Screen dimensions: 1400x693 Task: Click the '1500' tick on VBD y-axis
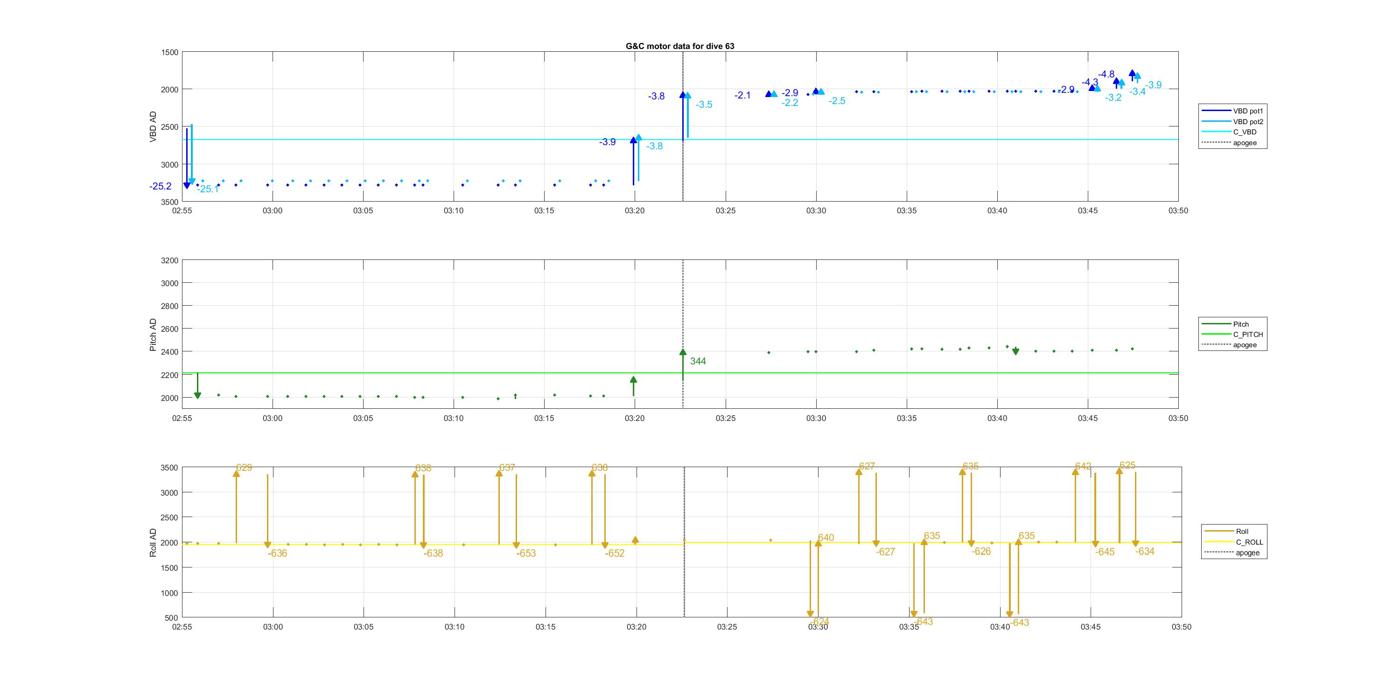pos(169,52)
